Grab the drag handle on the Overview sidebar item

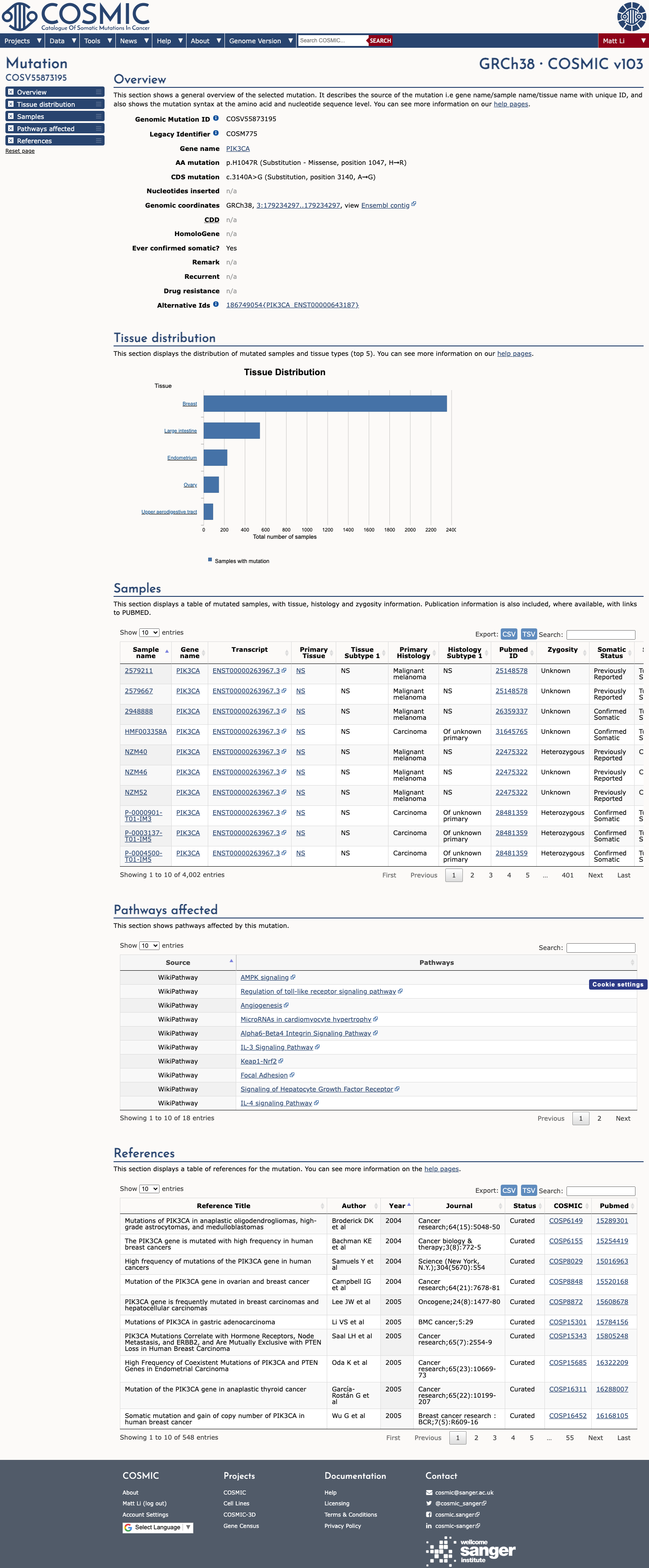[x=99, y=92]
